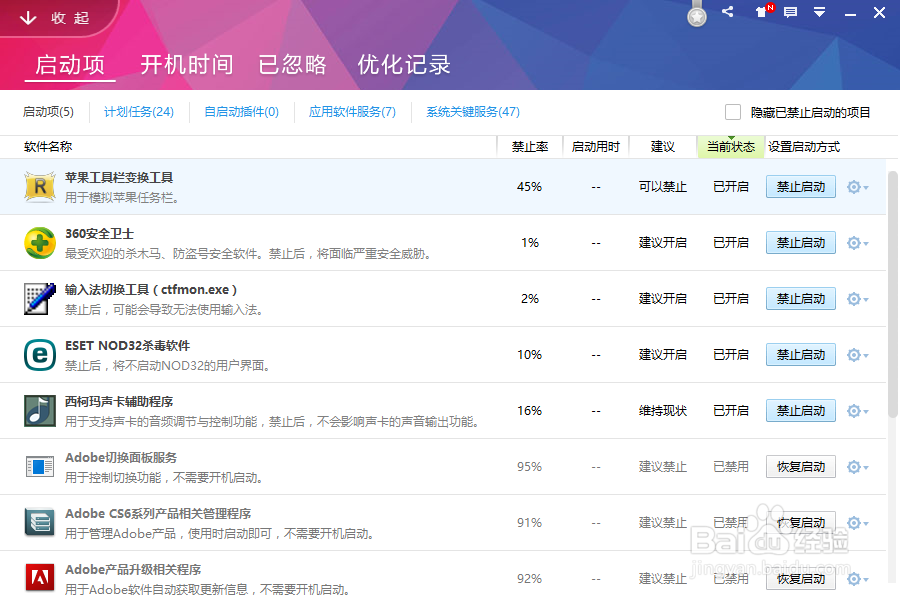Open 系统关键服务(47) category link
The image size is (900, 600).
[x=471, y=112]
